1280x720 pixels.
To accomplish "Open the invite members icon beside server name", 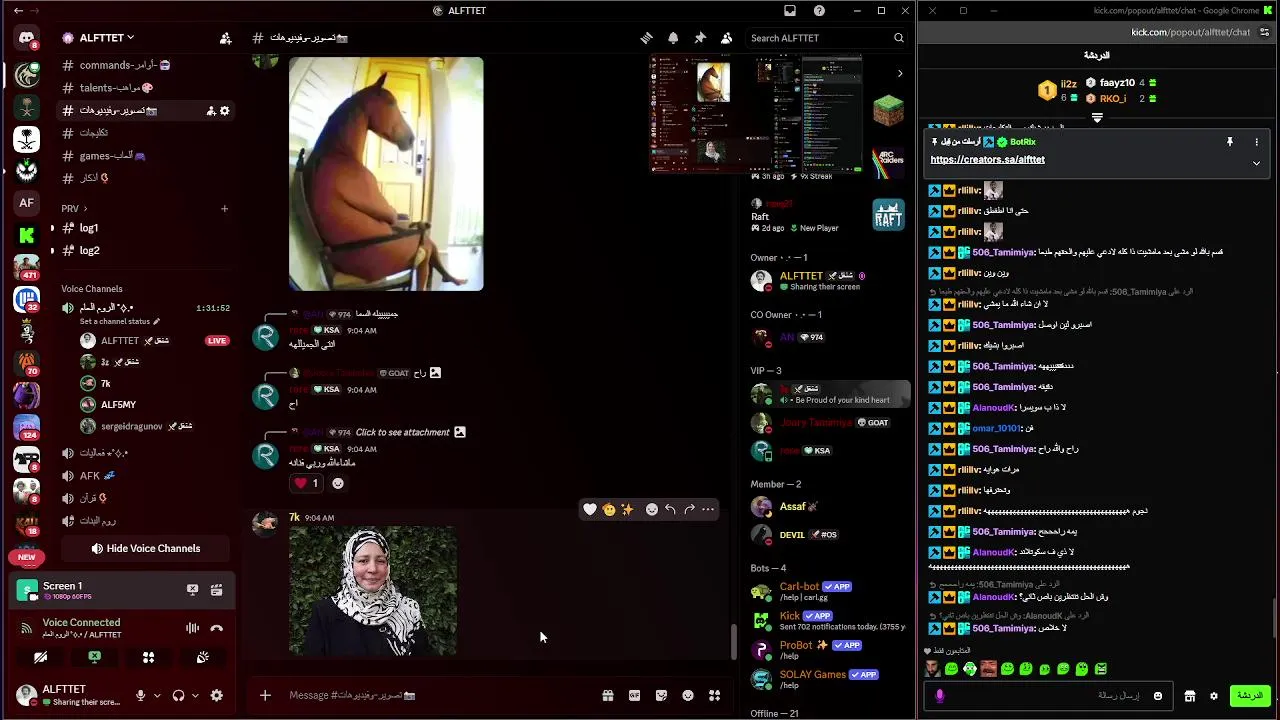I will [x=225, y=38].
